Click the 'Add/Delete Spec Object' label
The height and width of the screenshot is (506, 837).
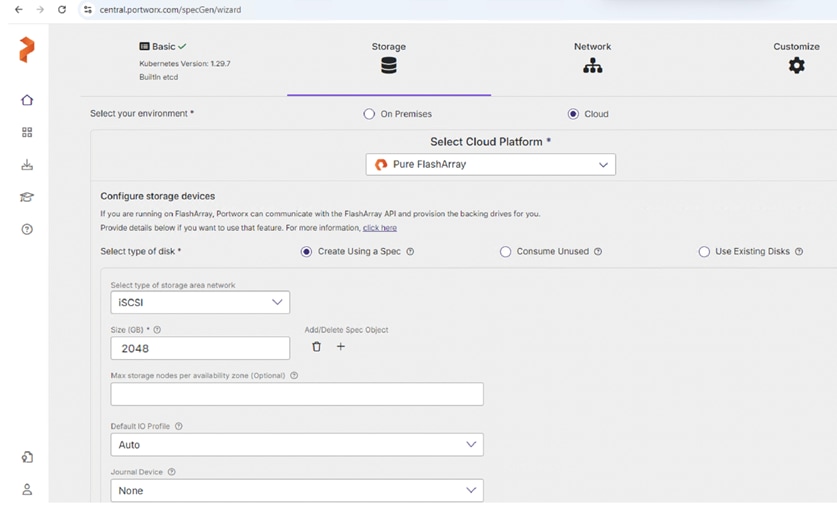coord(346,330)
